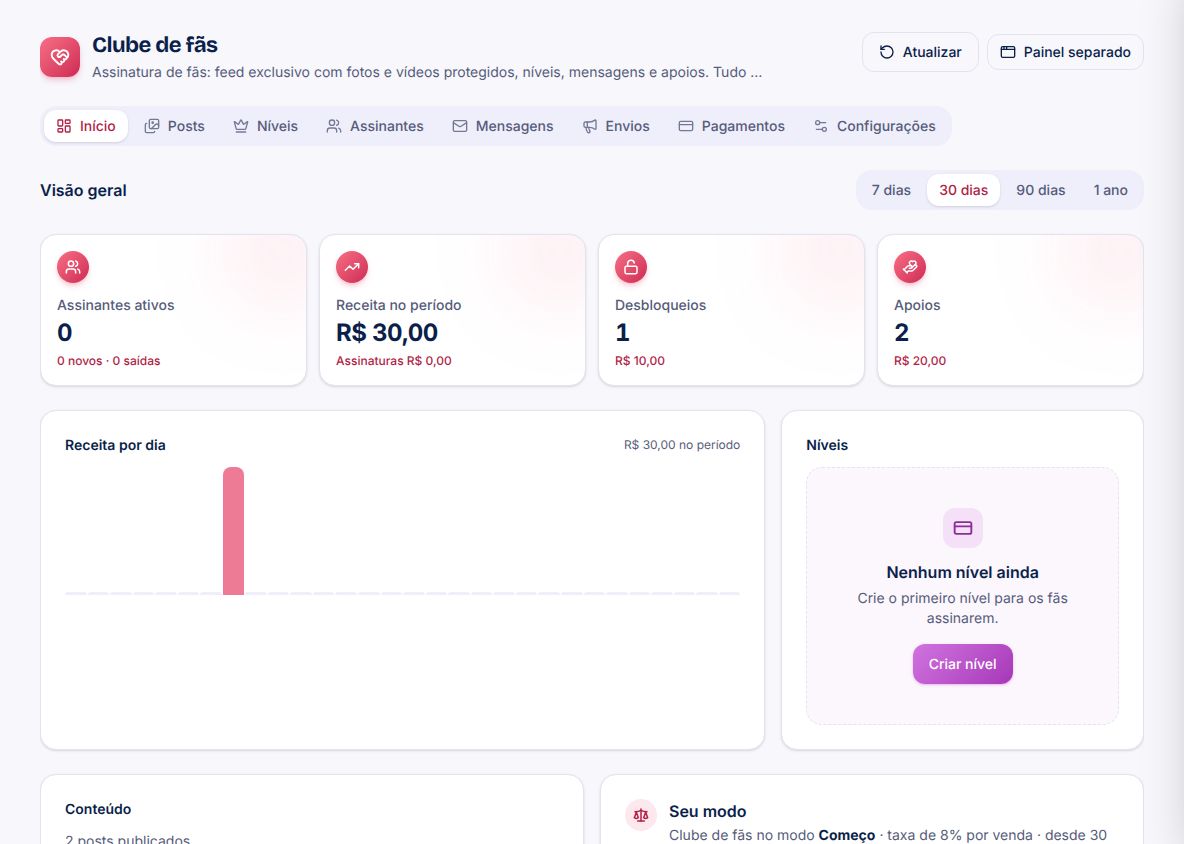1184x844 pixels.
Task: Choose the 90 dias range
Action: (x=1041, y=190)
